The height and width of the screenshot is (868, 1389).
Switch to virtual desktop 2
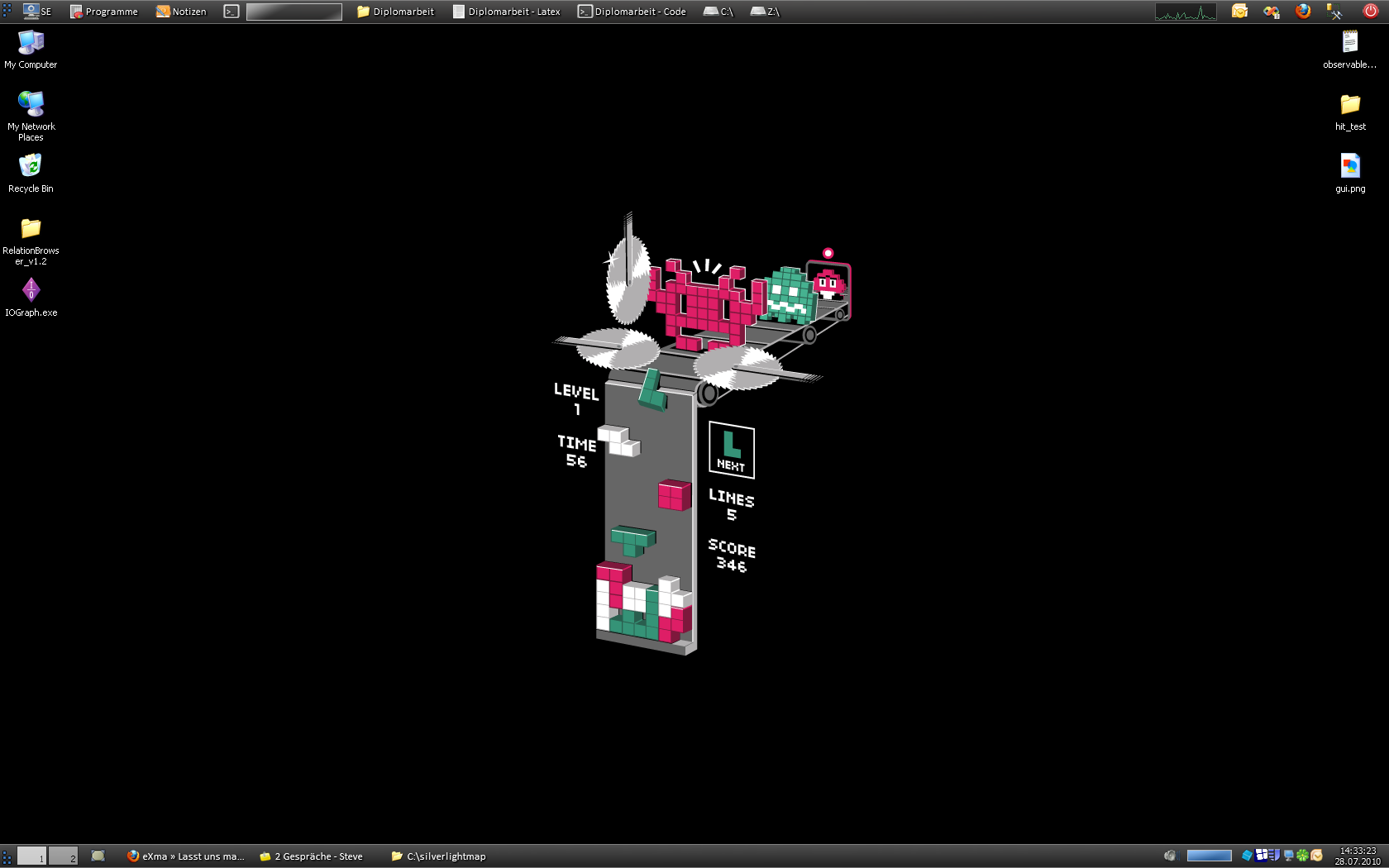click(63, 856)
